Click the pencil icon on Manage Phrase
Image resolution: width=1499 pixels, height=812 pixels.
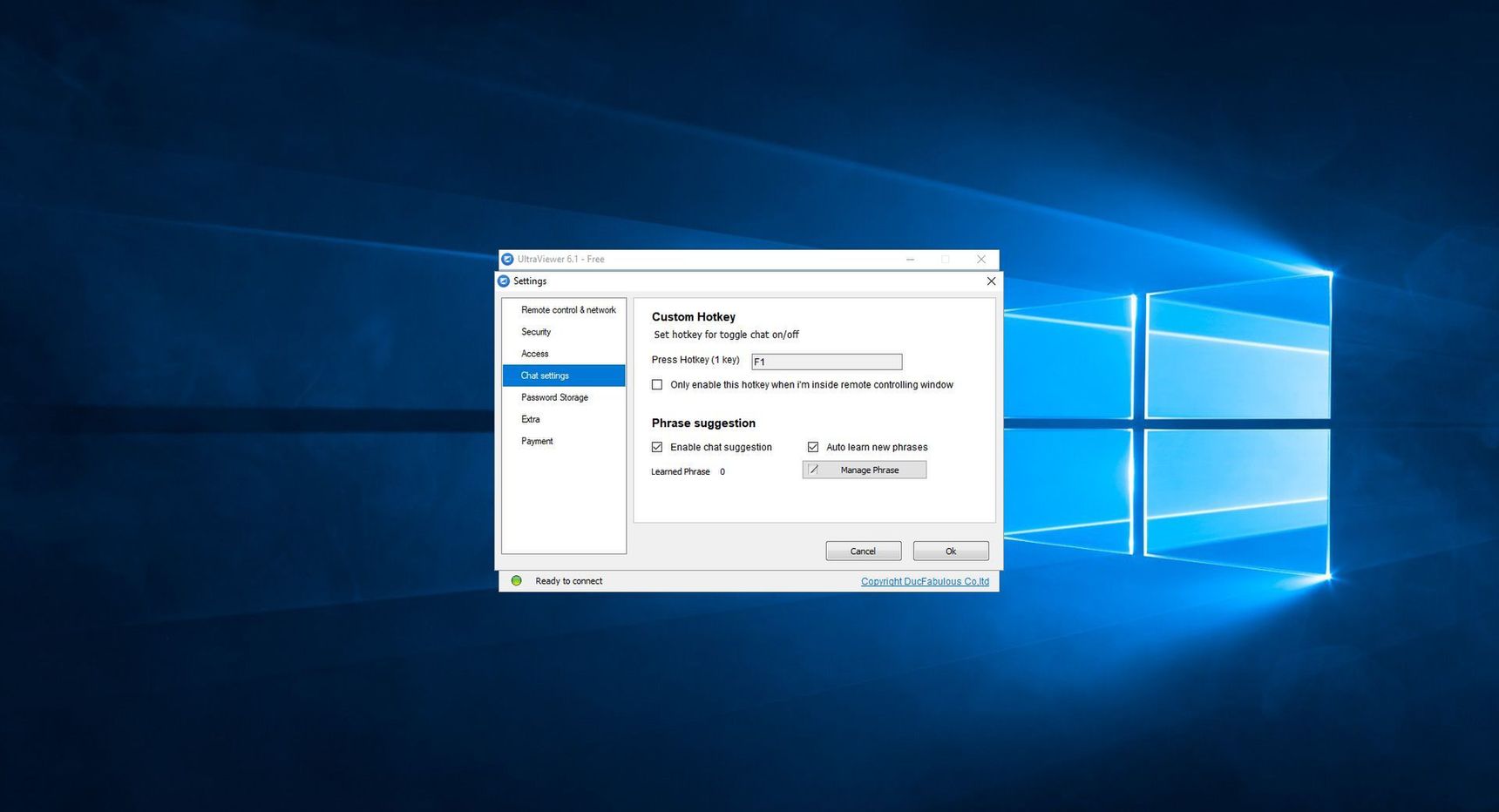click(x=814, y=470)
